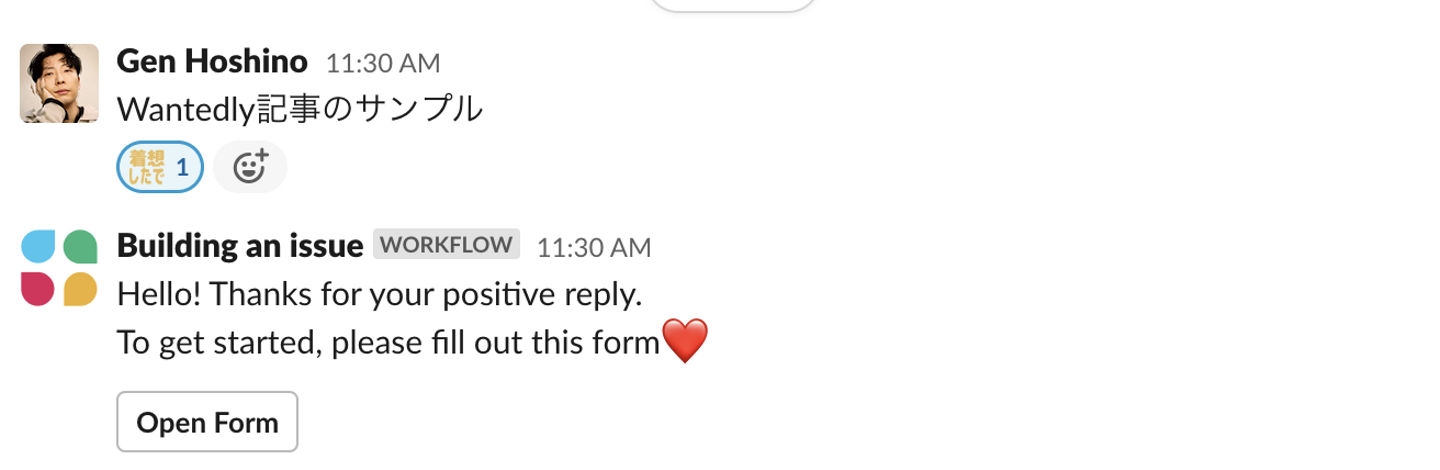Click the red heart emoji
This screenshot has width=1440, height=470.
pyautogui.click(x=686, y=342)
